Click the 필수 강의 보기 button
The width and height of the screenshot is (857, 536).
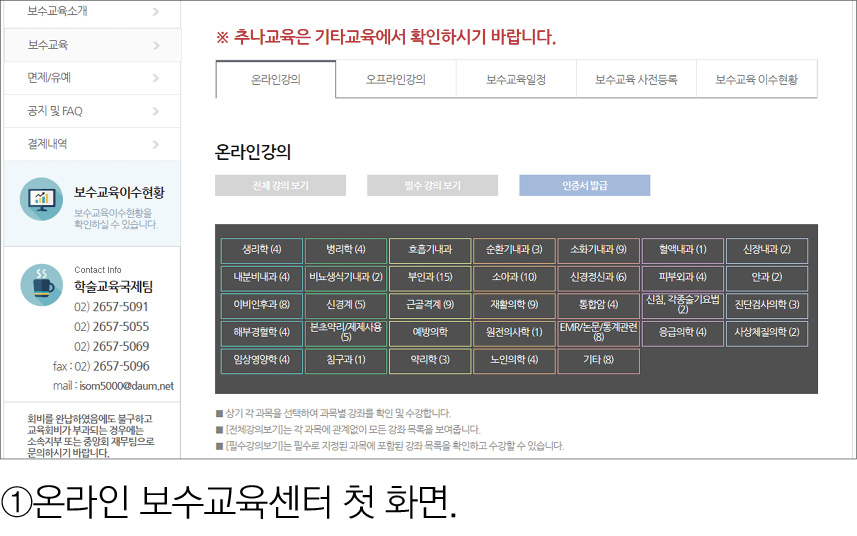point(432,185)
